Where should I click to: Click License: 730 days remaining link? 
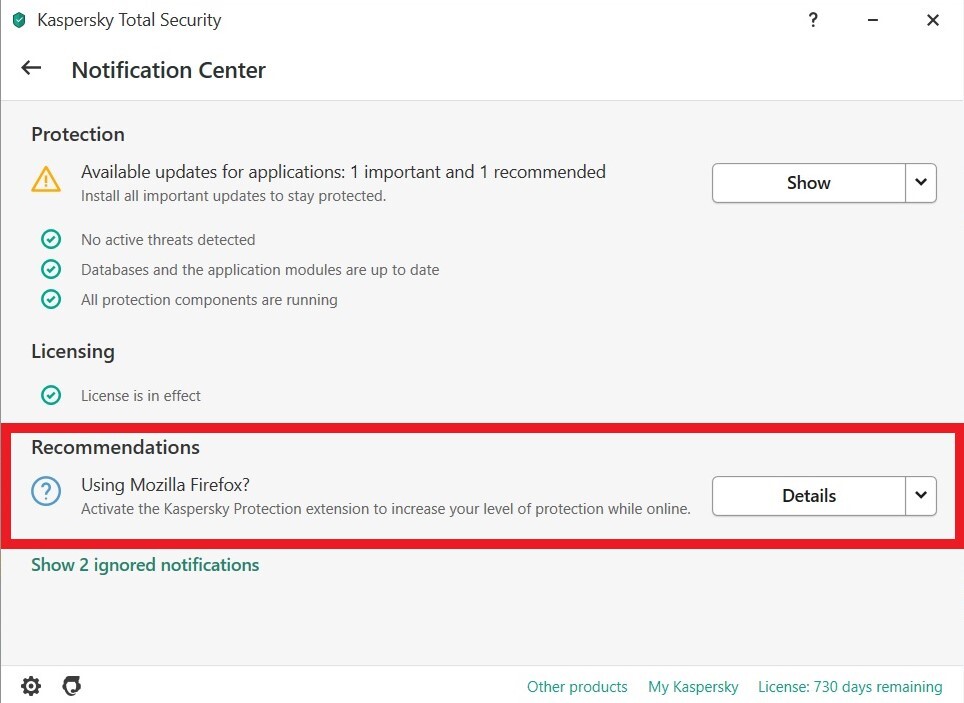(850, 686)
